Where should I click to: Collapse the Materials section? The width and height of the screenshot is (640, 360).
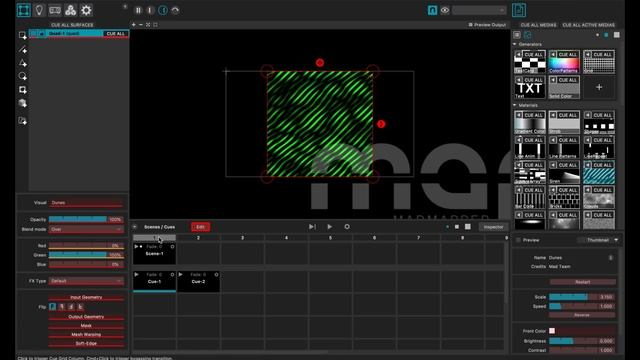515,105
